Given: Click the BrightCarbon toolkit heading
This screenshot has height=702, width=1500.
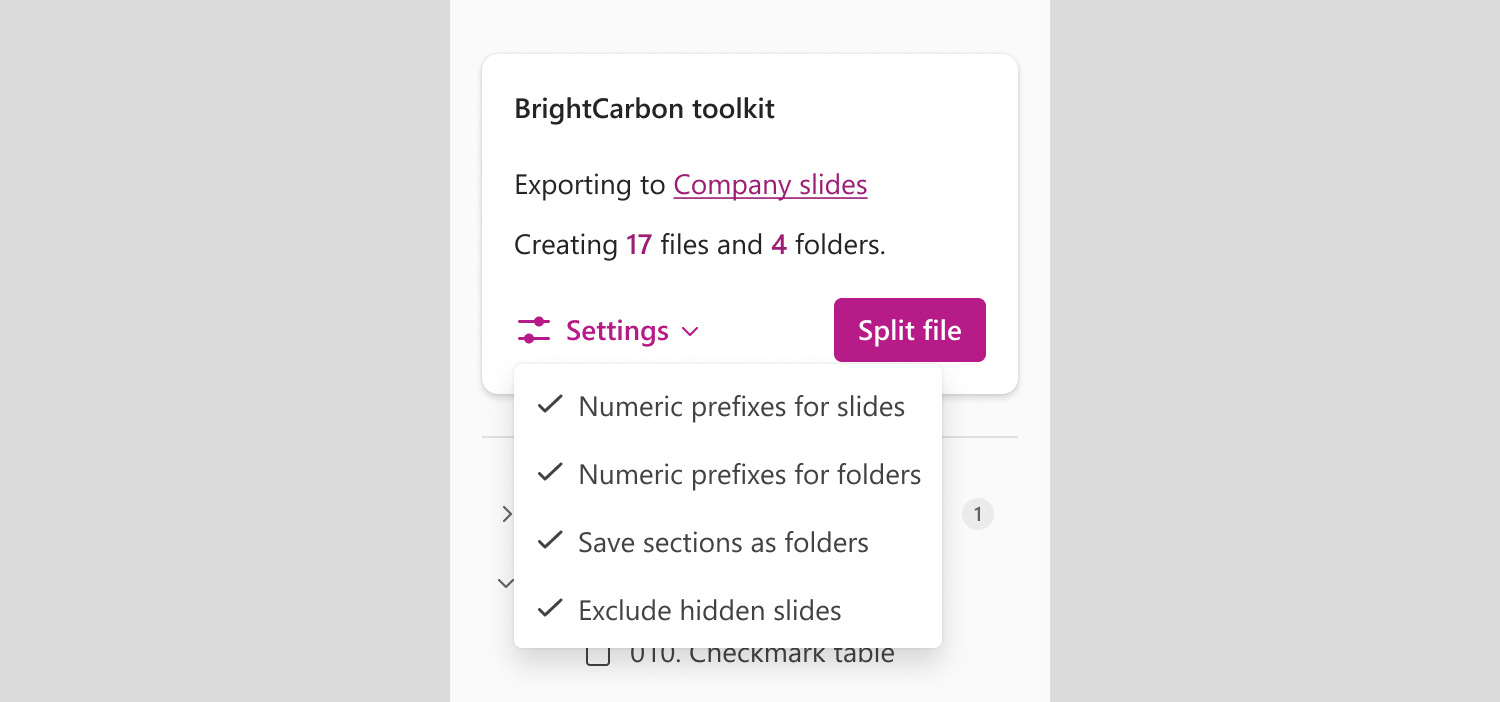Looking at the screenshot, I should point(644,109).
